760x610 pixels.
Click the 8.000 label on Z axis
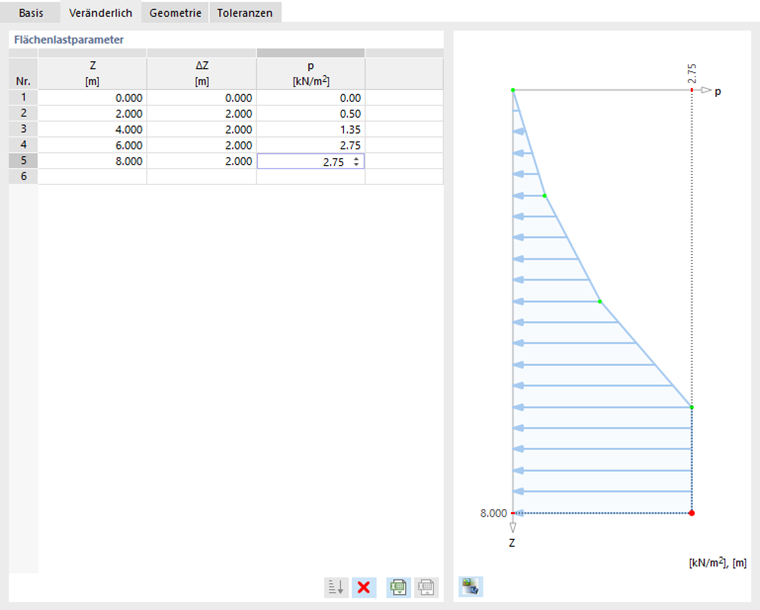click(493, 513)
